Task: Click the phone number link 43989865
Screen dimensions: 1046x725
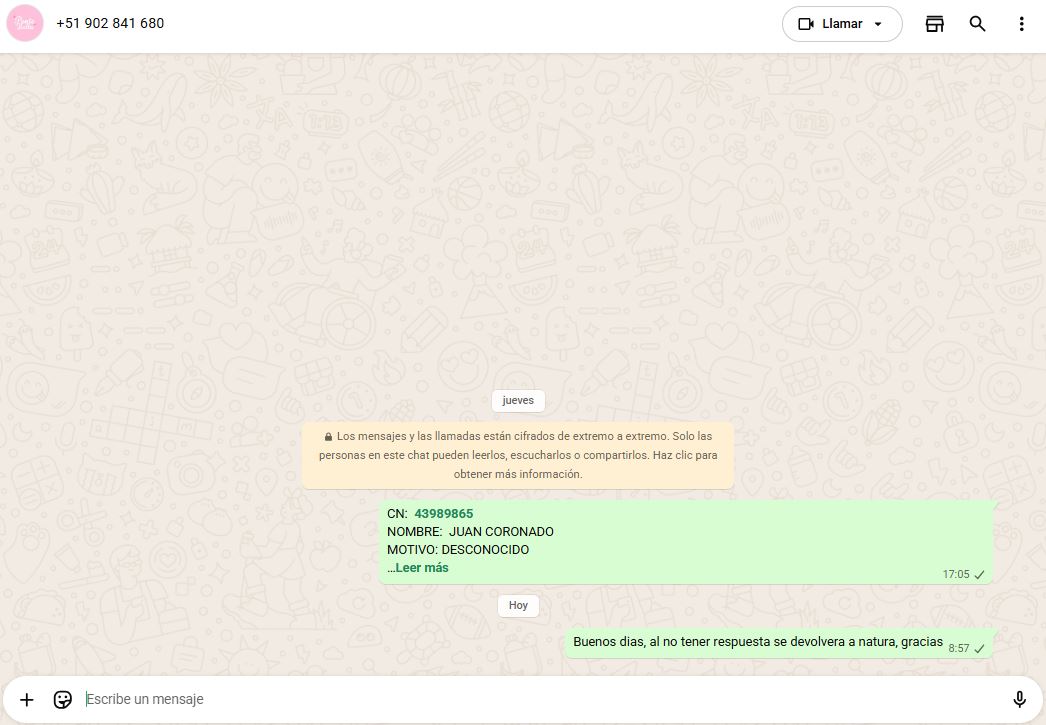Action: [x=443, y=514]
